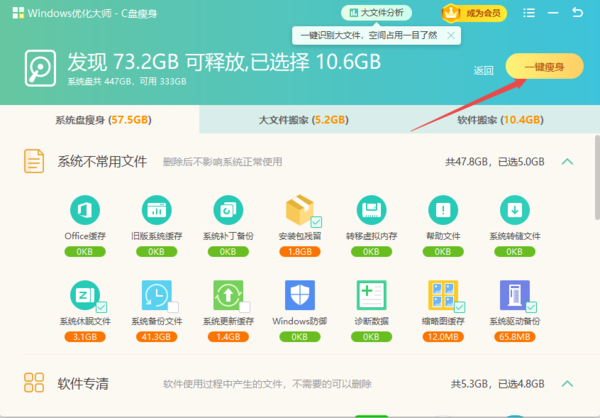Click the 一键瘦身 button

[x=543, y=65]
